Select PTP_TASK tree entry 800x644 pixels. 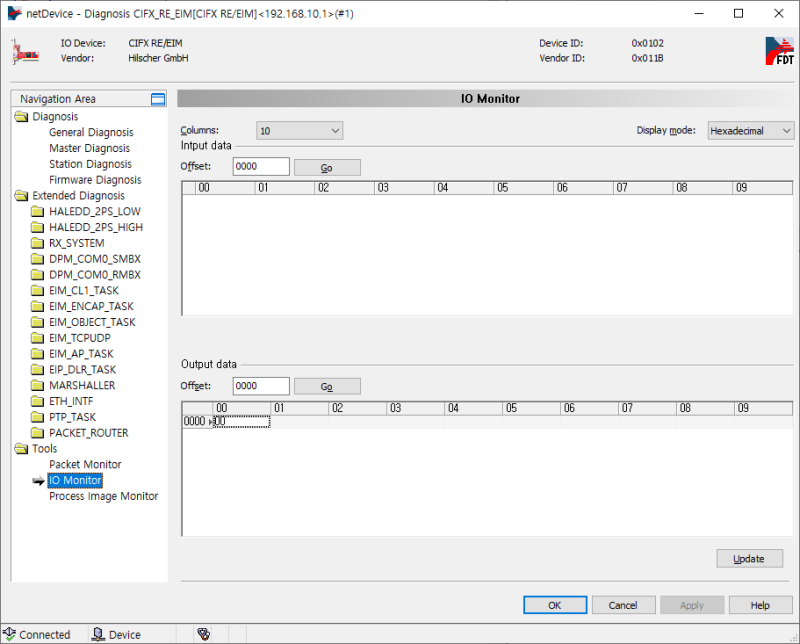coord(72,417)
